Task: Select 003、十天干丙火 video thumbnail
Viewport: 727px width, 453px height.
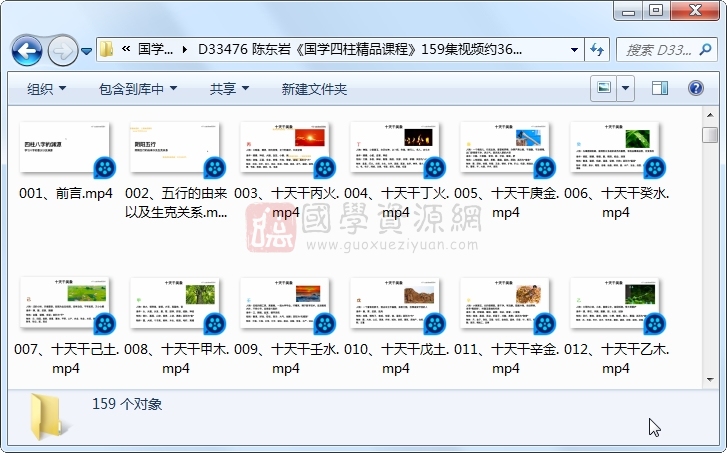Action: [x=286, y=149]
